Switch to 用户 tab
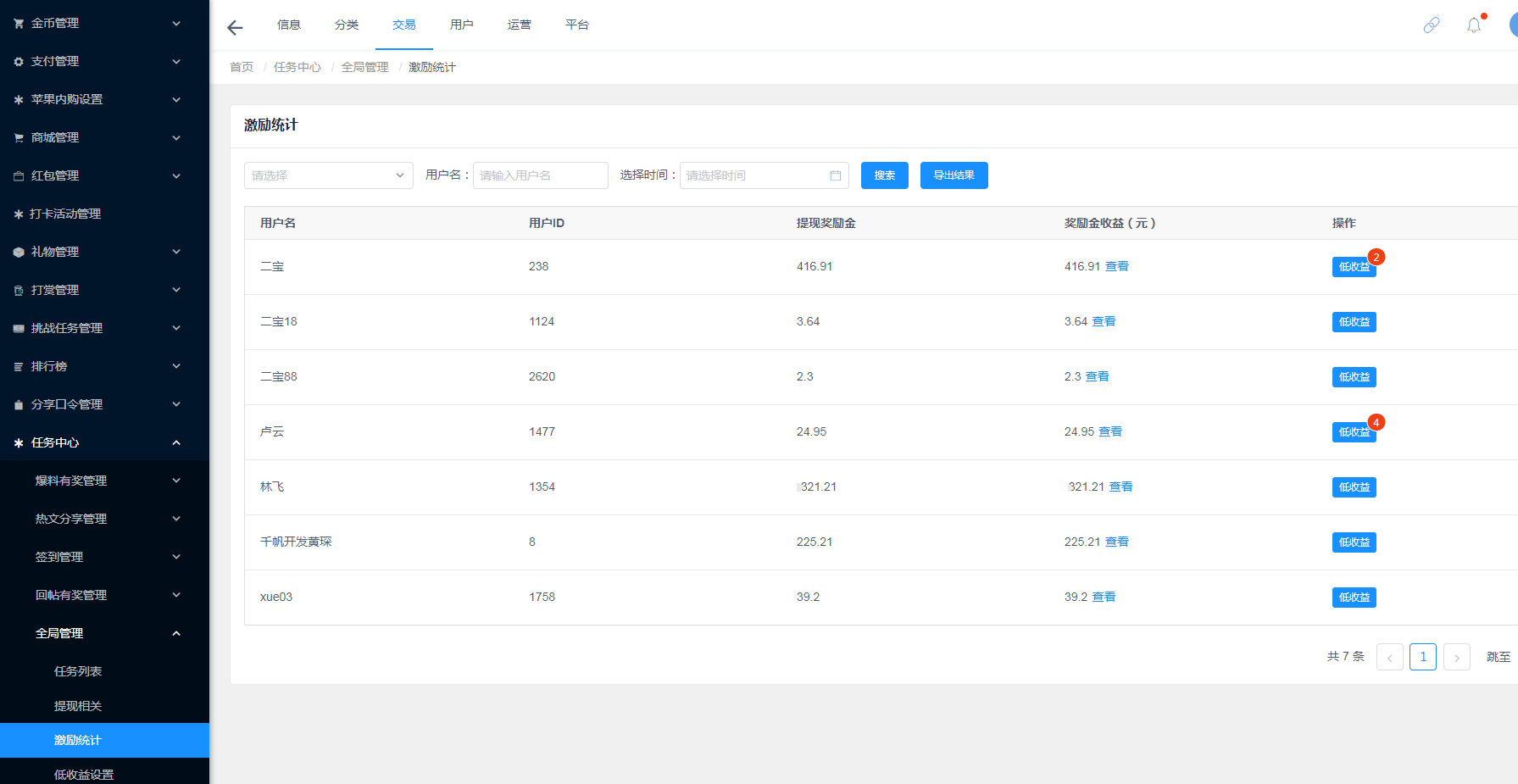The height and width of the screenshot is (784, 1518). pyautogui.click(x=462, y=25)
